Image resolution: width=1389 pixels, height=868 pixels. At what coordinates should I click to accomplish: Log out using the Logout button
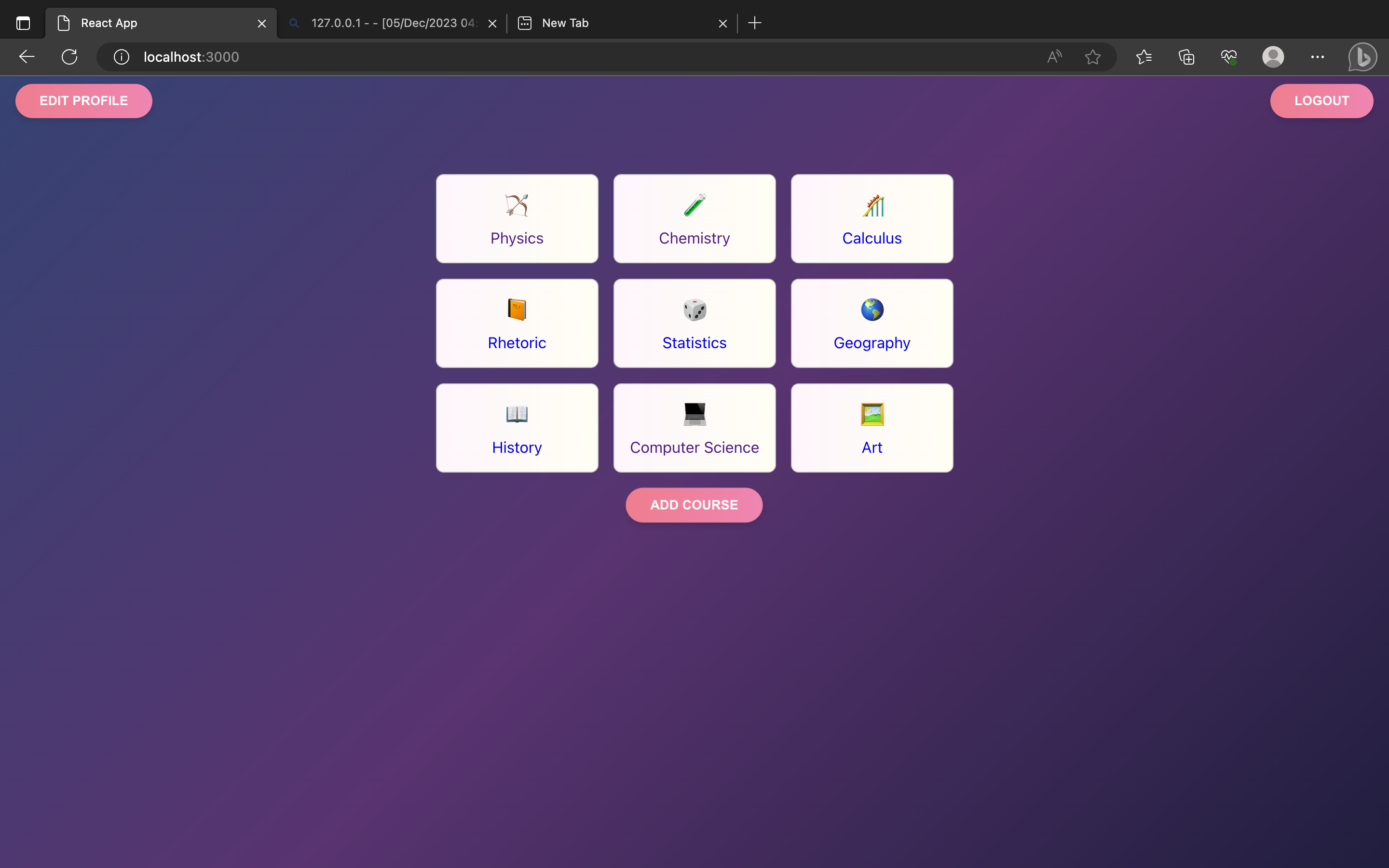pyautogui.click(x=1321, y=101)
